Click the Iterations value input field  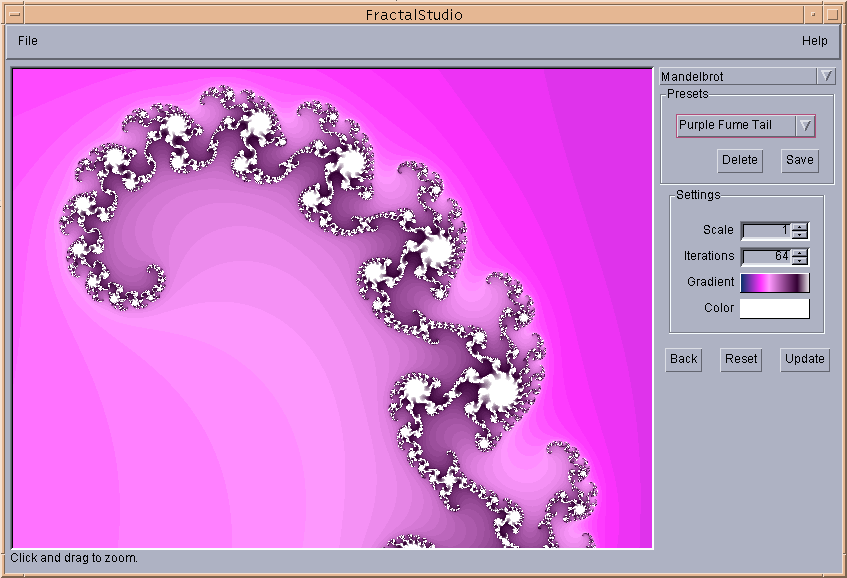point(765,256)
